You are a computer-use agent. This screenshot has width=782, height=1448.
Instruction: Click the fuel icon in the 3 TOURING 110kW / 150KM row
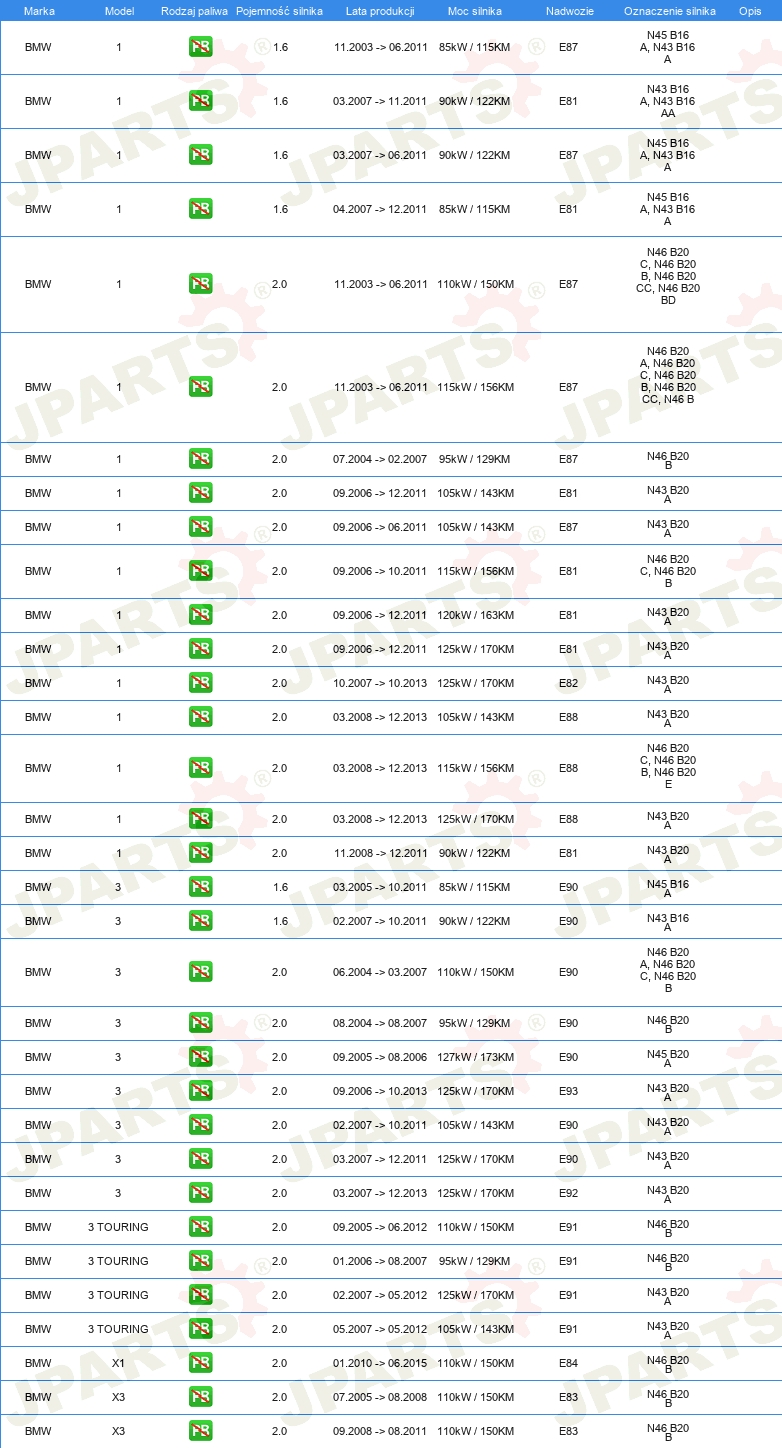point(200,1227)
